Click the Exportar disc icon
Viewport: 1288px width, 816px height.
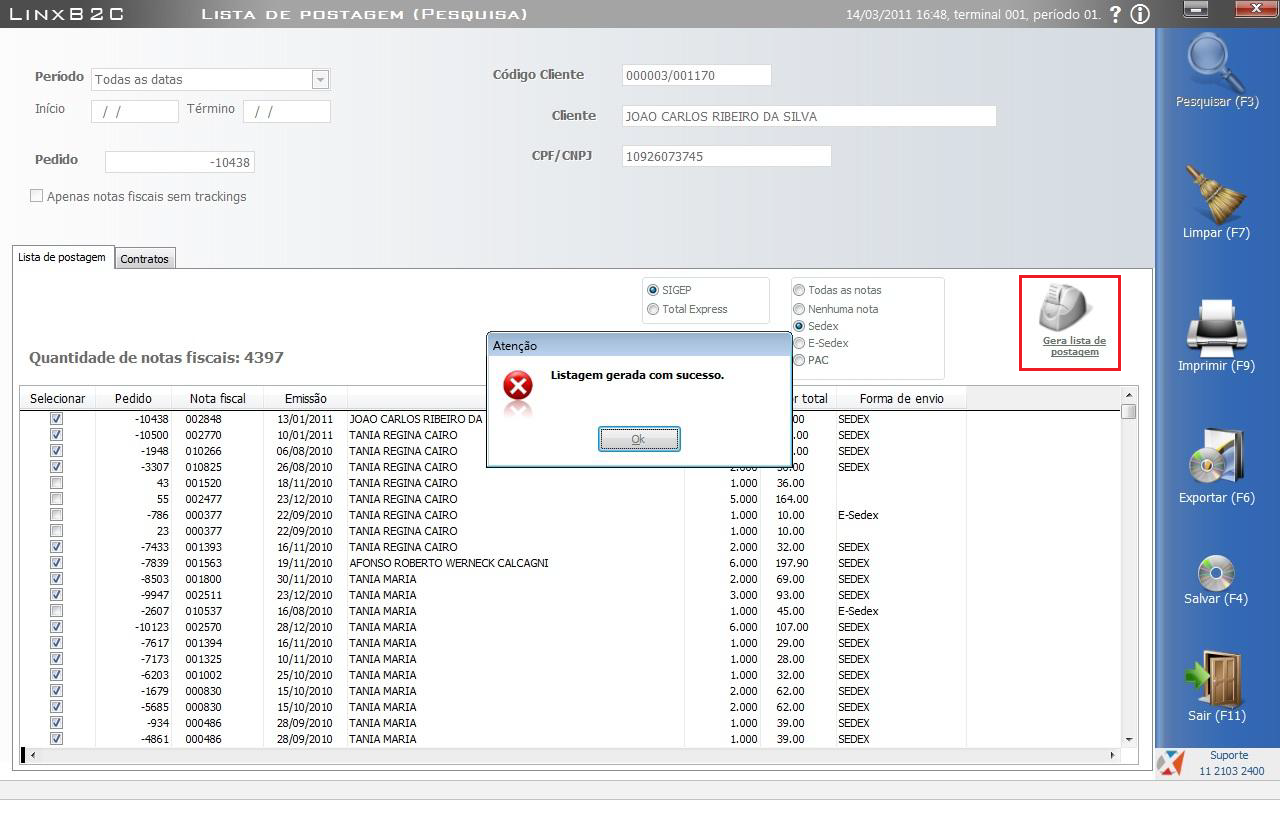click(1215, 458)
